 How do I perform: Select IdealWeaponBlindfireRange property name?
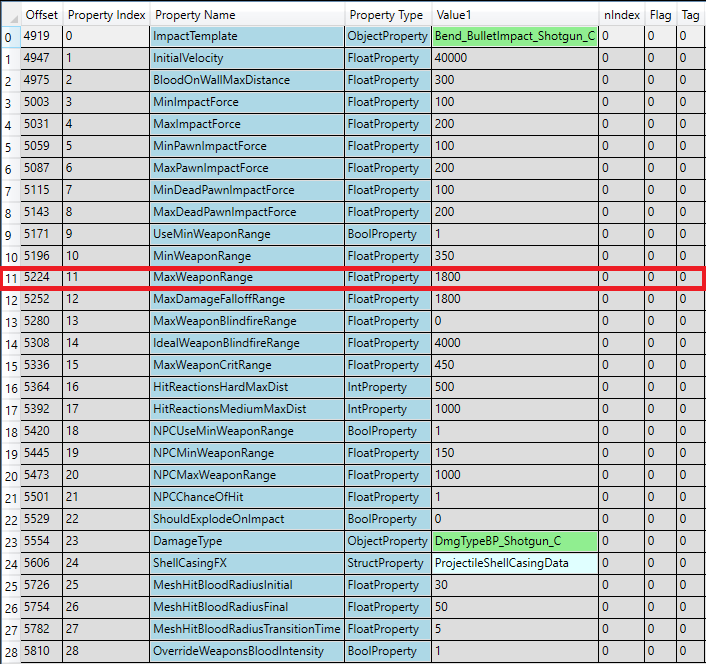click(x=247, y=343)
